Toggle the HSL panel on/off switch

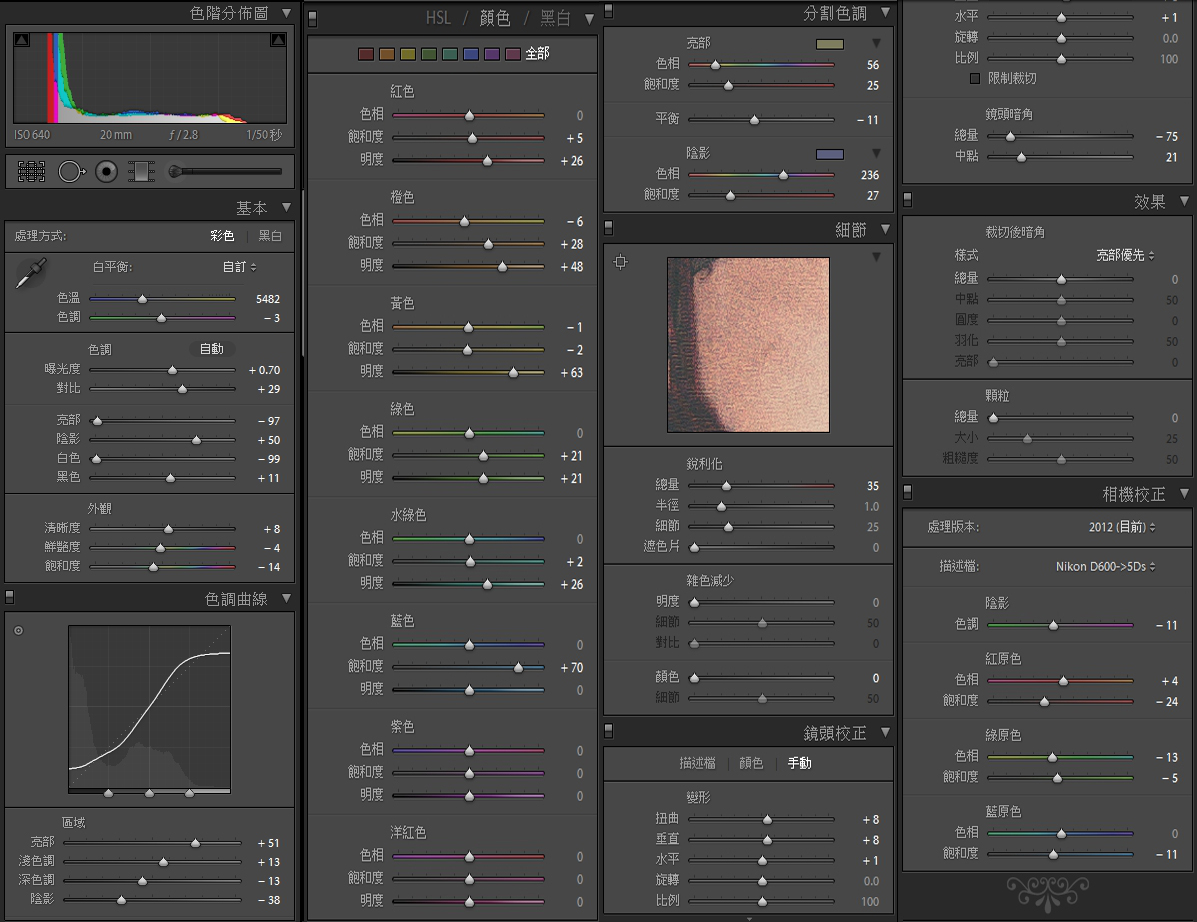click(312, 19)
